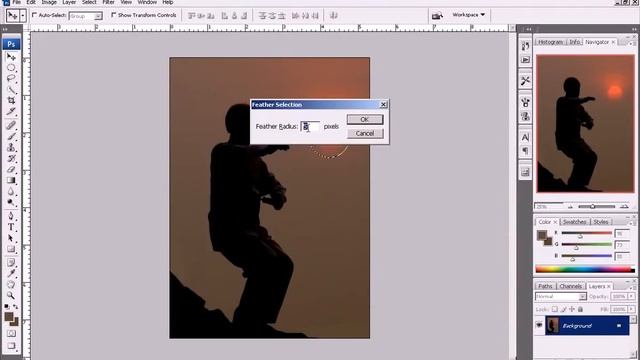Open the Brushes panel icon in dock
This screenshot has width=640, height=360.
coord(525,102)
